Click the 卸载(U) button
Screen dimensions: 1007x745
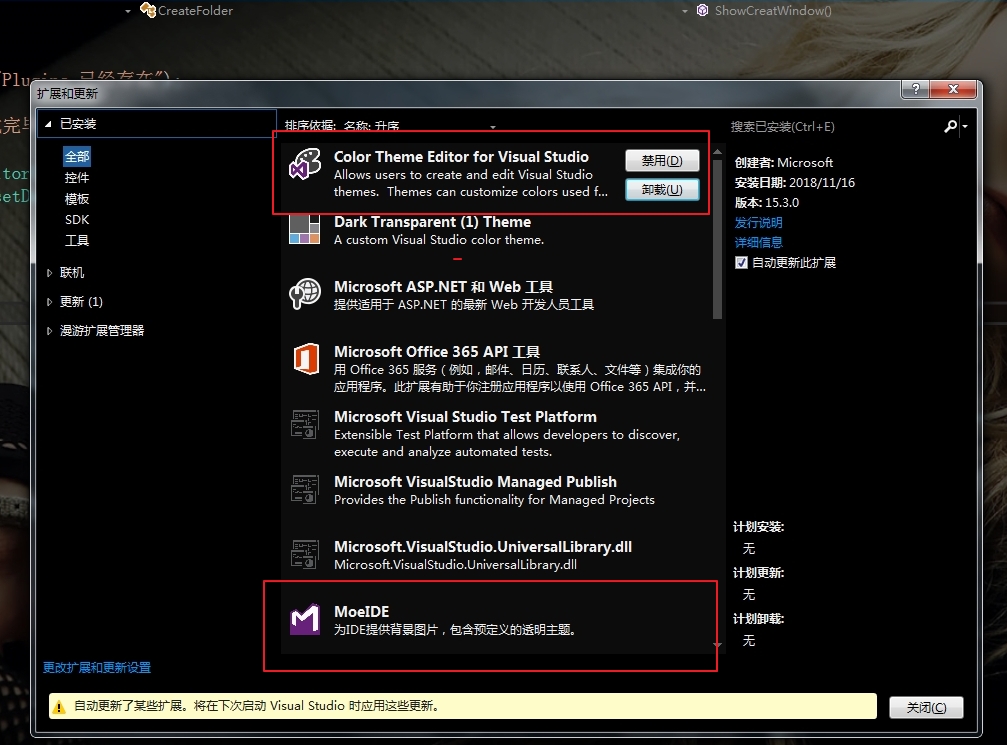coord(662,189)
